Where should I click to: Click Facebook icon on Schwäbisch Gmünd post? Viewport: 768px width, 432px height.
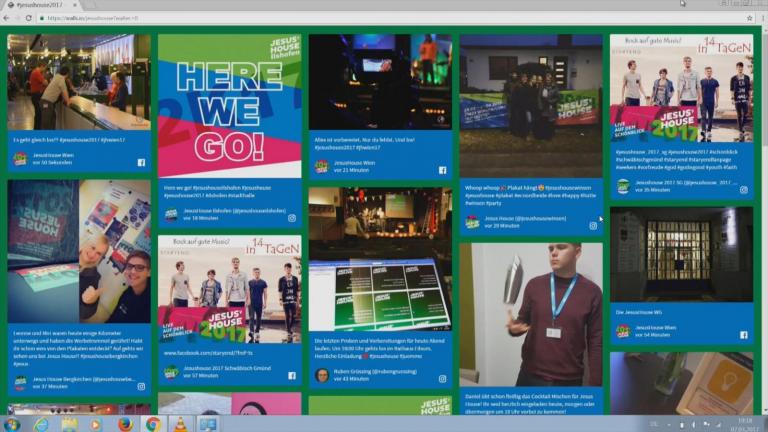292,374
